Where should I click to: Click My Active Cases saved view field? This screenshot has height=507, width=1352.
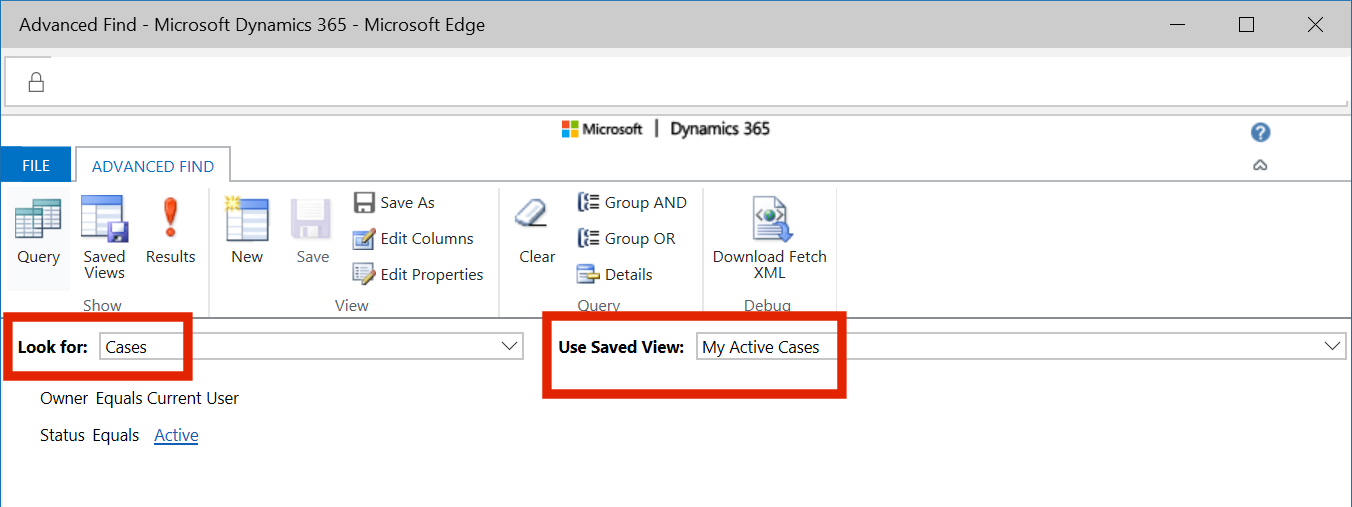(x=1021, y=346)
